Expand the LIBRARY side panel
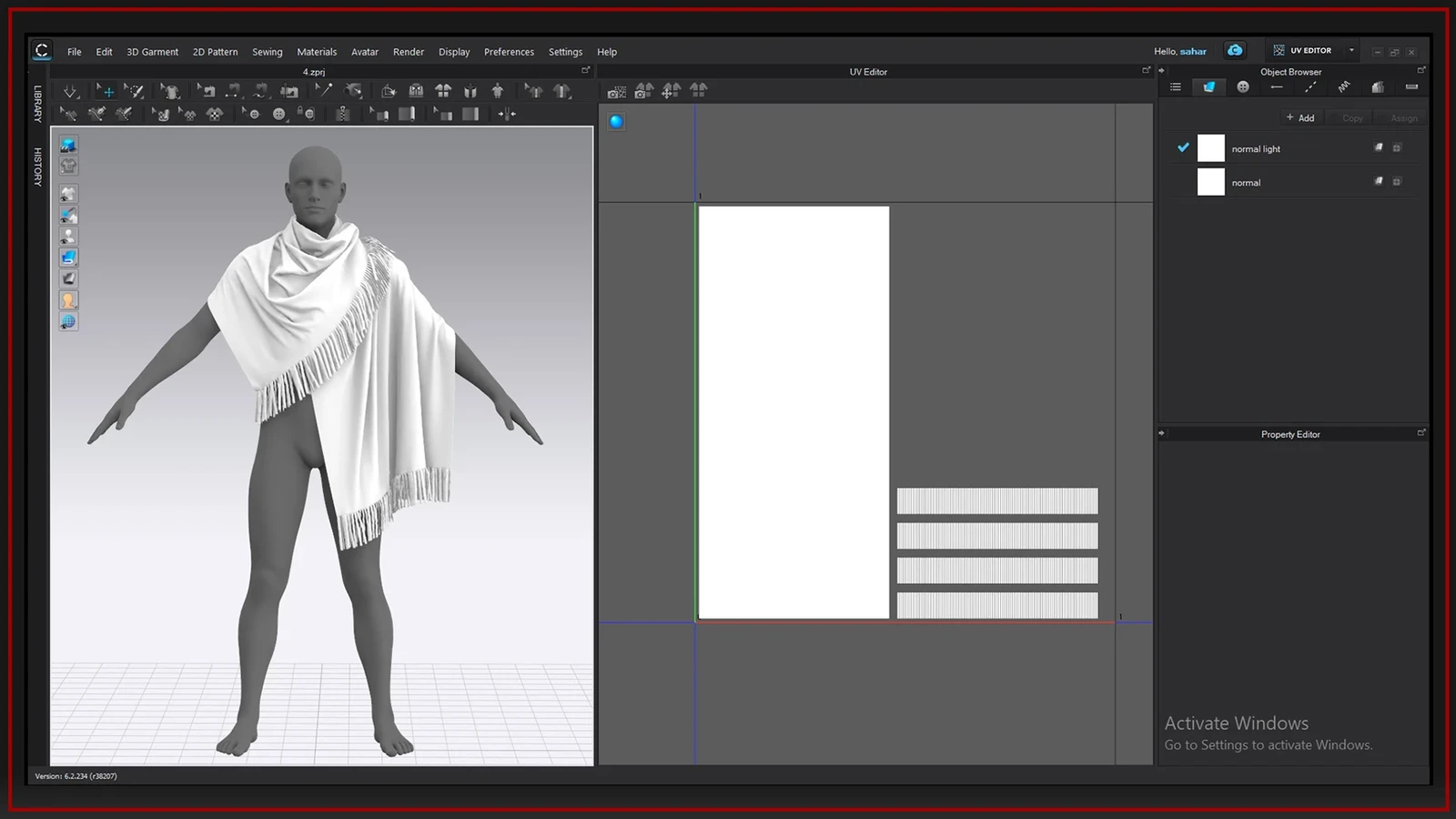Screen dimensions: 1456x819 [x=38, y=104]
